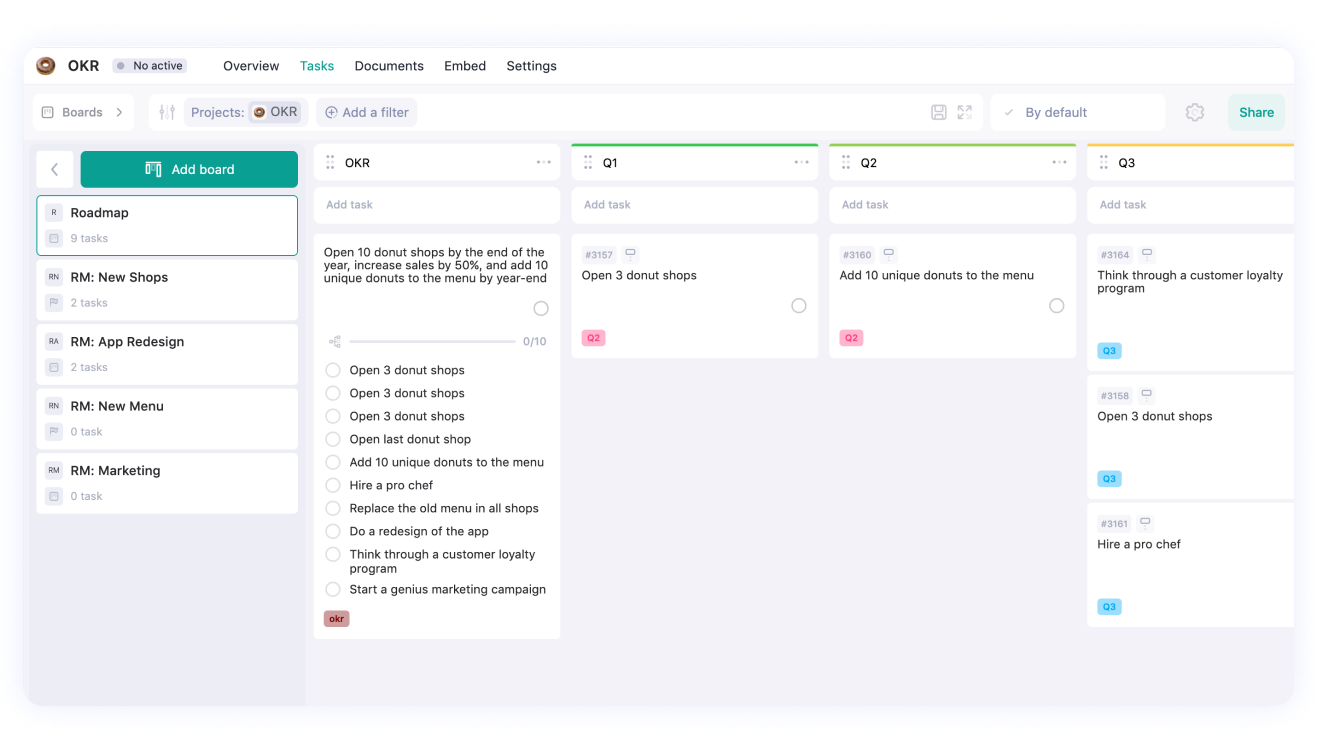The width and height of the screenshot is (1317, 752).
Task: Click flag icon under RM: New Shops
Action: pos(54,303)
